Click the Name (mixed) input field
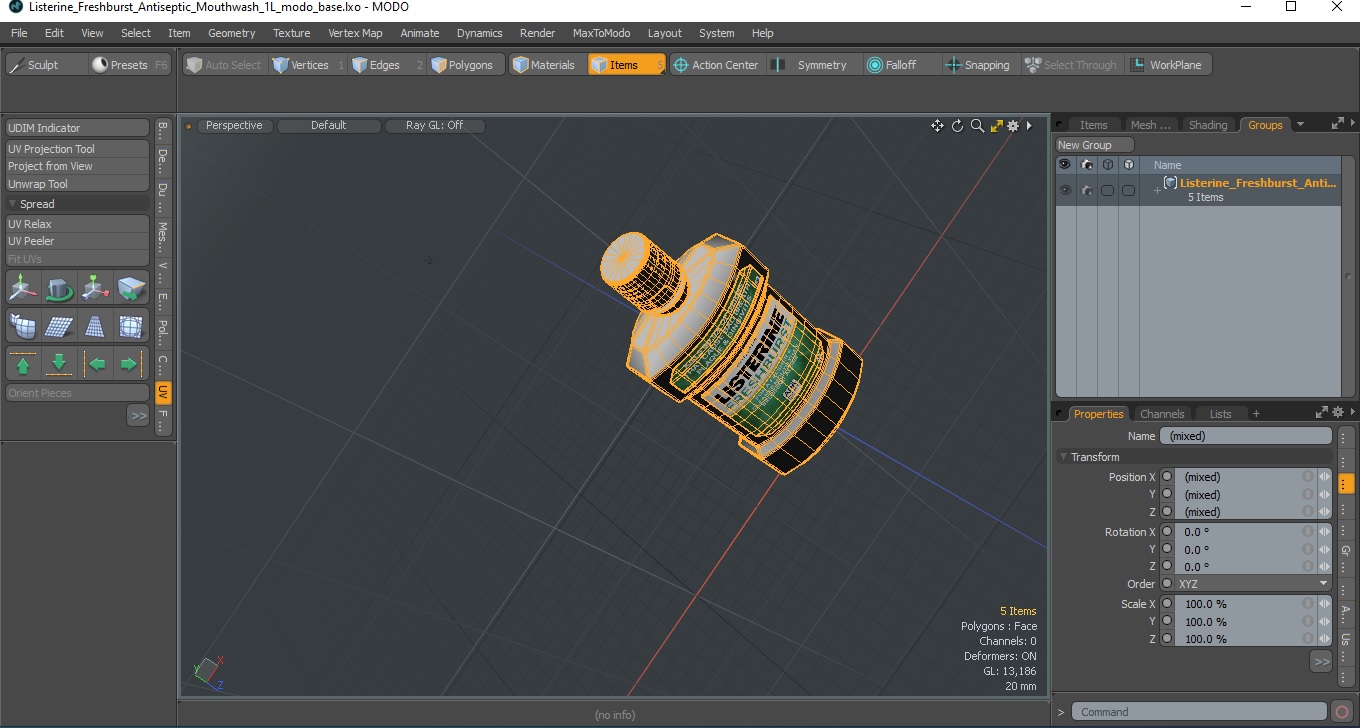1360x728 pixels. coord(1246,436)
